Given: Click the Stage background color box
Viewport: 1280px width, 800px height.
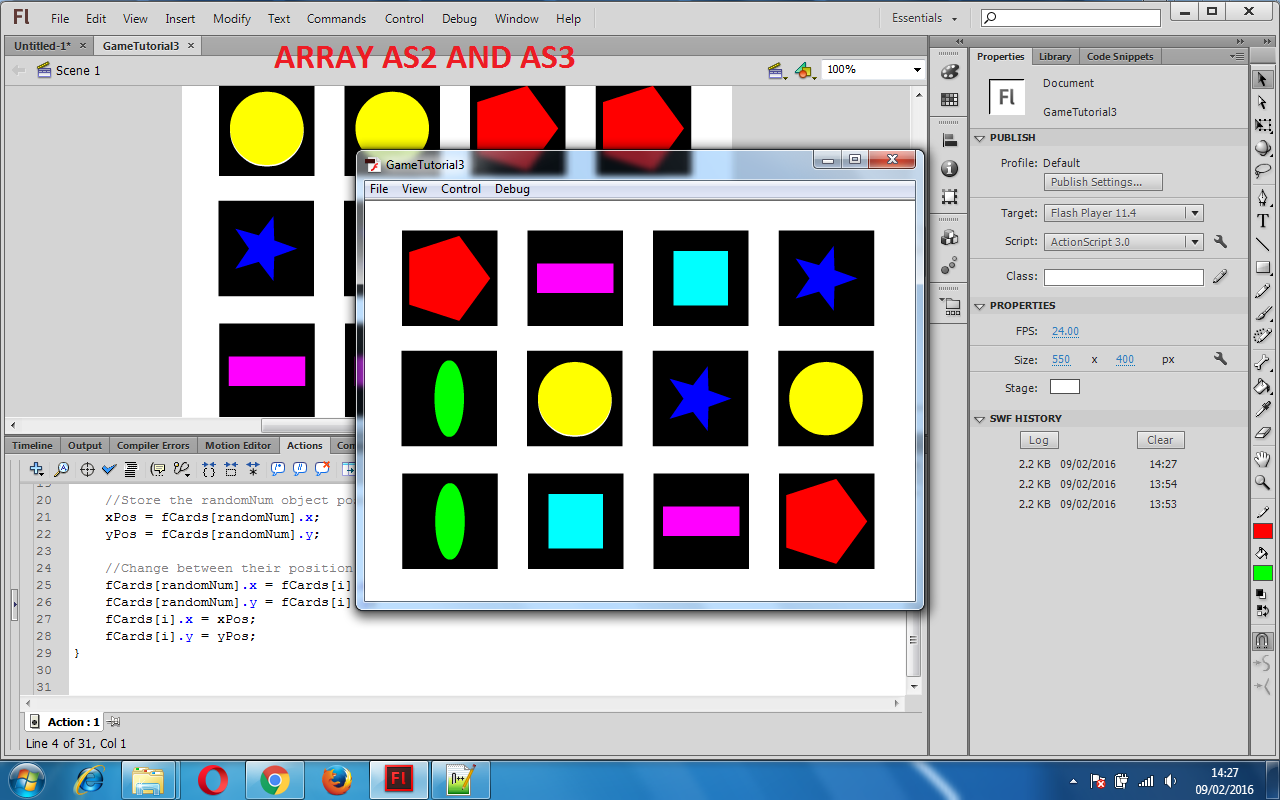Looking at the screenshot, I should pos(1065,387).
